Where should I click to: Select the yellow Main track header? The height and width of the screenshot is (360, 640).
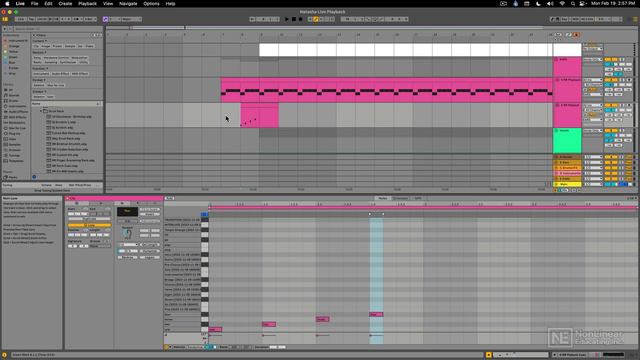click(567, 184)
